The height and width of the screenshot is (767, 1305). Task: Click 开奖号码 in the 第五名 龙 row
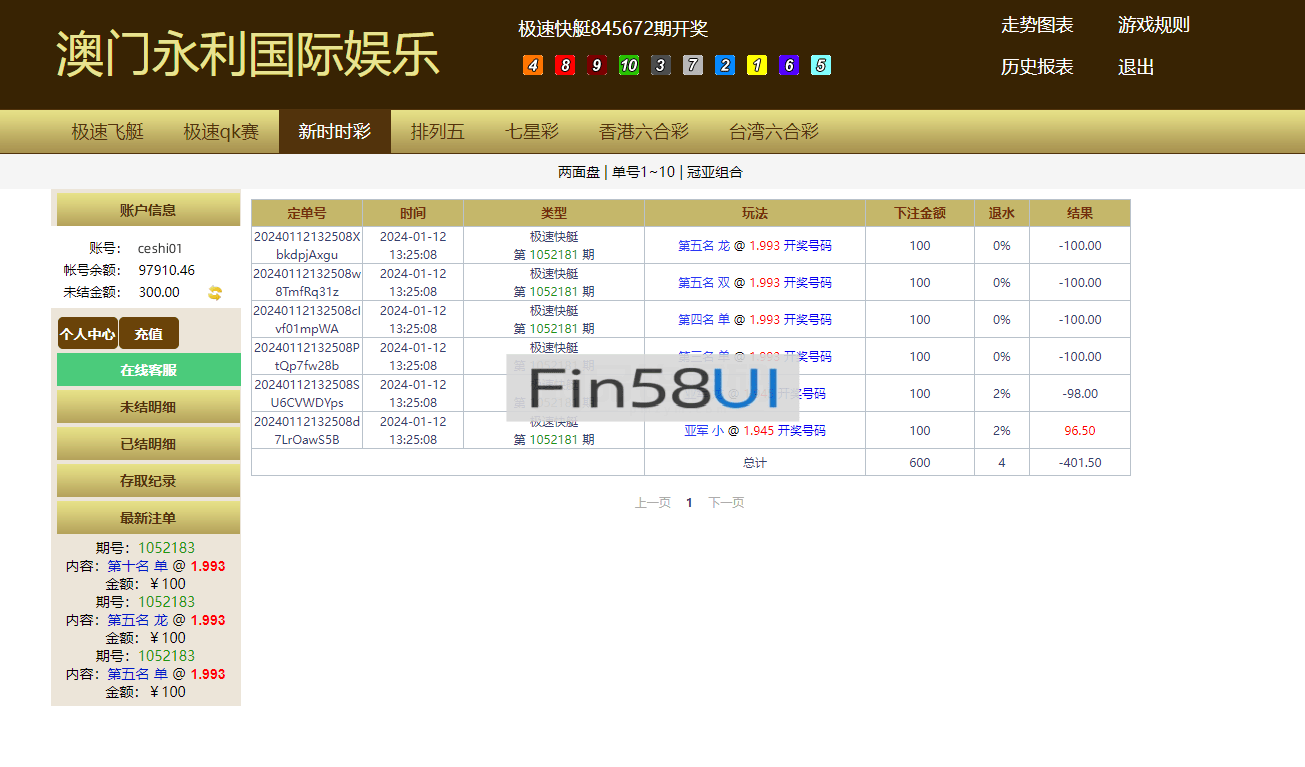[807, 246]
